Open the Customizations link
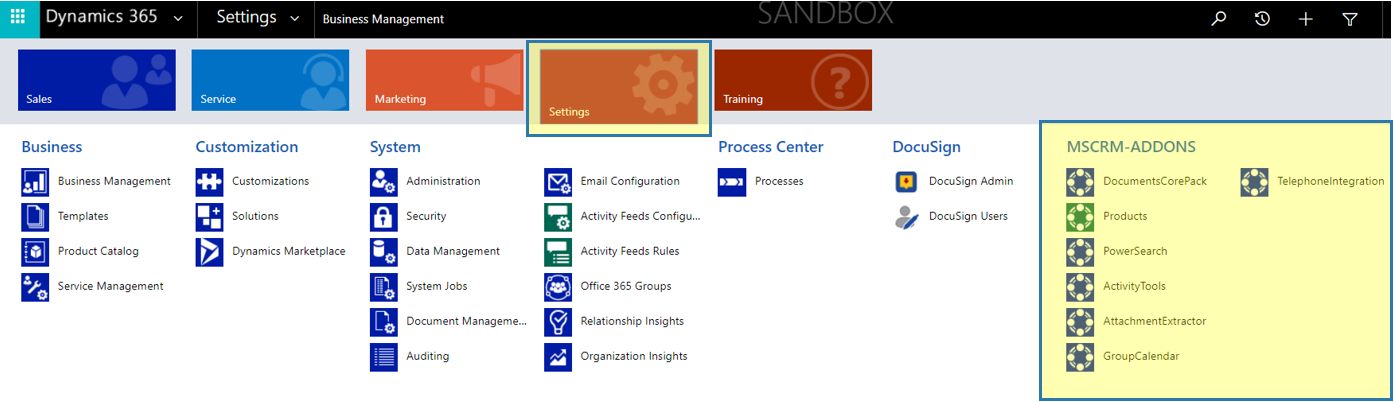This screenshot has height=402, width=1394. (270, 182)
